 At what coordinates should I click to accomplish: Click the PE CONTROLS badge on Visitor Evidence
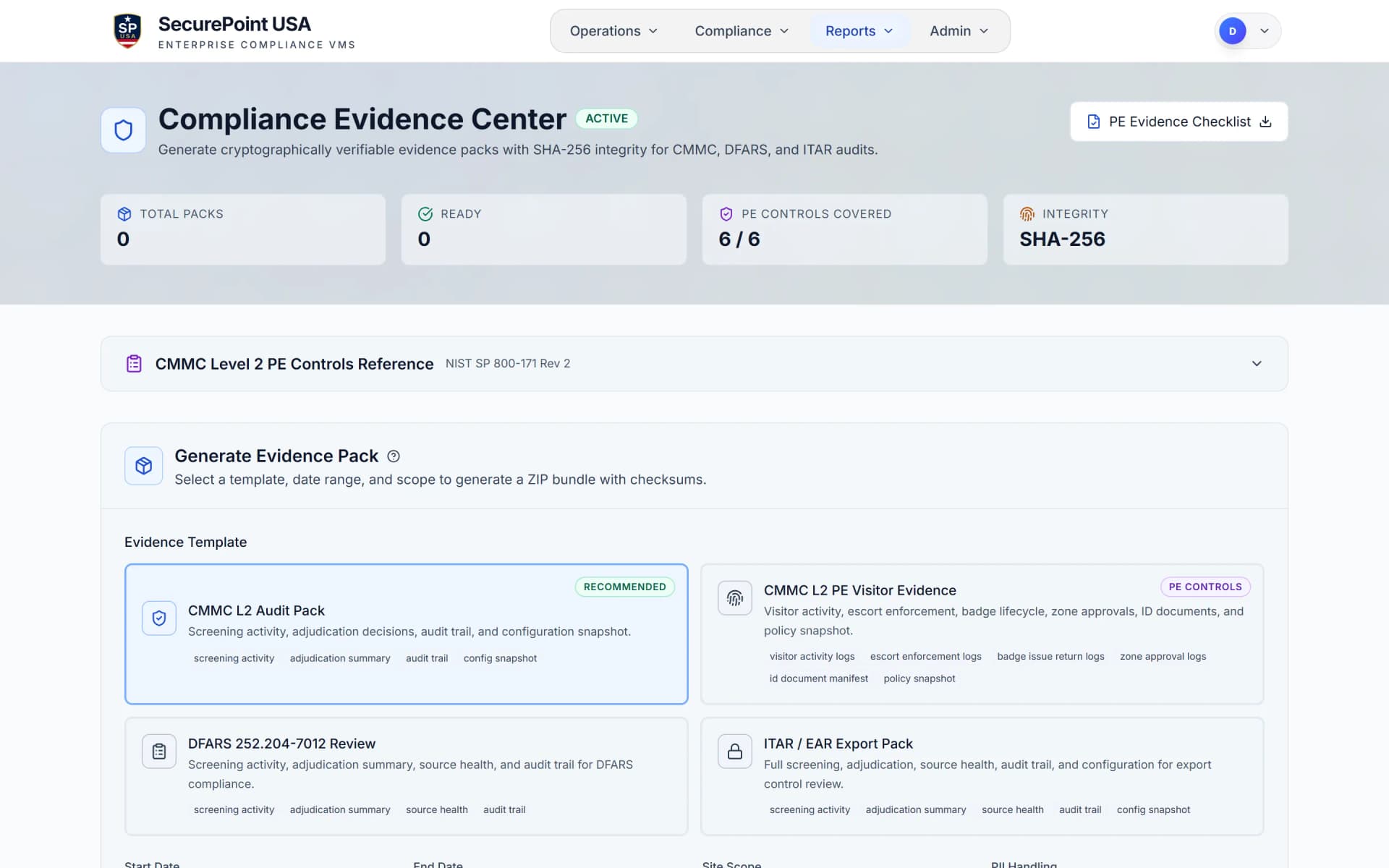[1205, 587]
